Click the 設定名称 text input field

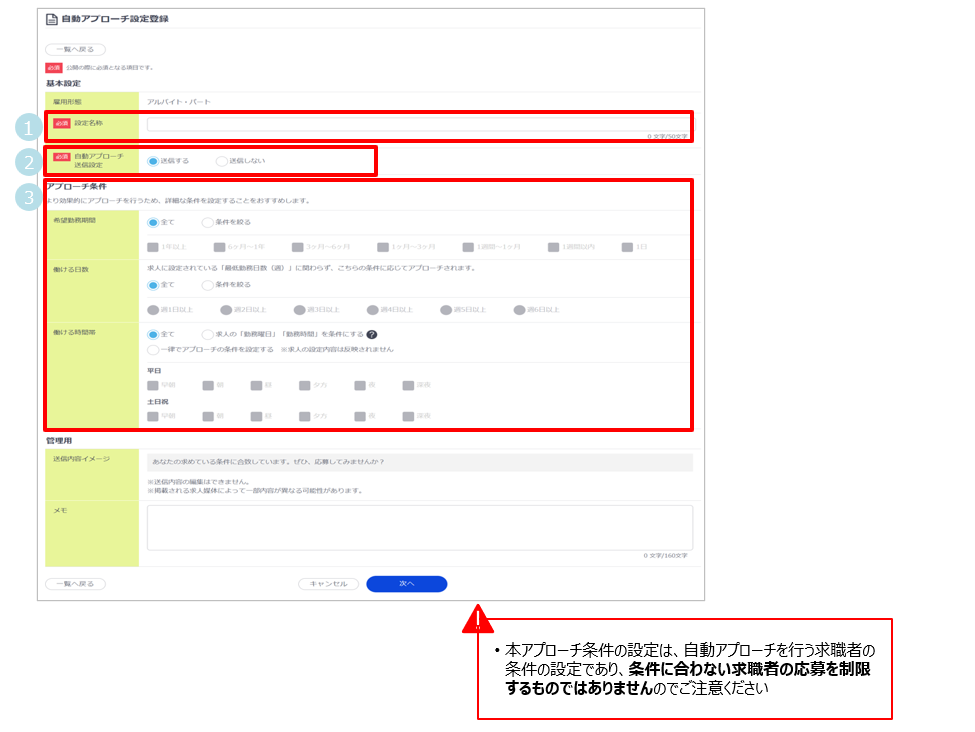tap(417, 125)
